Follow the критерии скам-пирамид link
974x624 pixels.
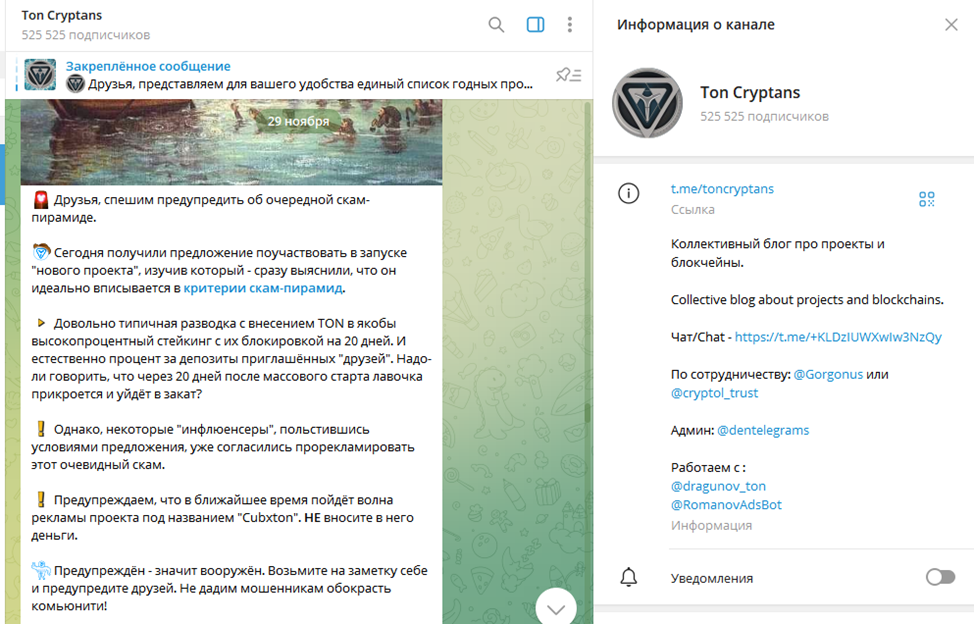[263, 288]
